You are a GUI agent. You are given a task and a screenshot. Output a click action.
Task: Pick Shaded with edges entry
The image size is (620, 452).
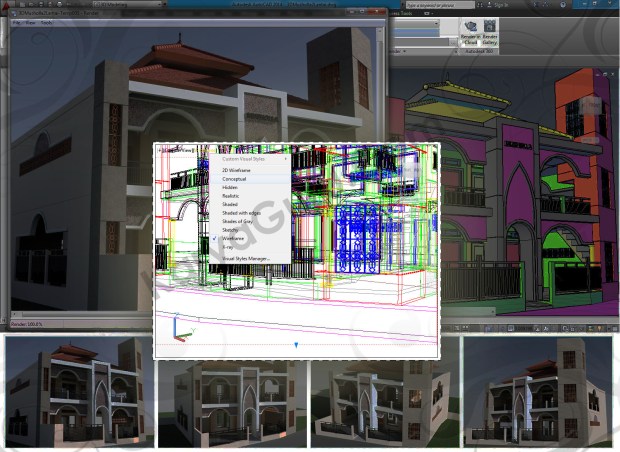[x=250, y=213]
